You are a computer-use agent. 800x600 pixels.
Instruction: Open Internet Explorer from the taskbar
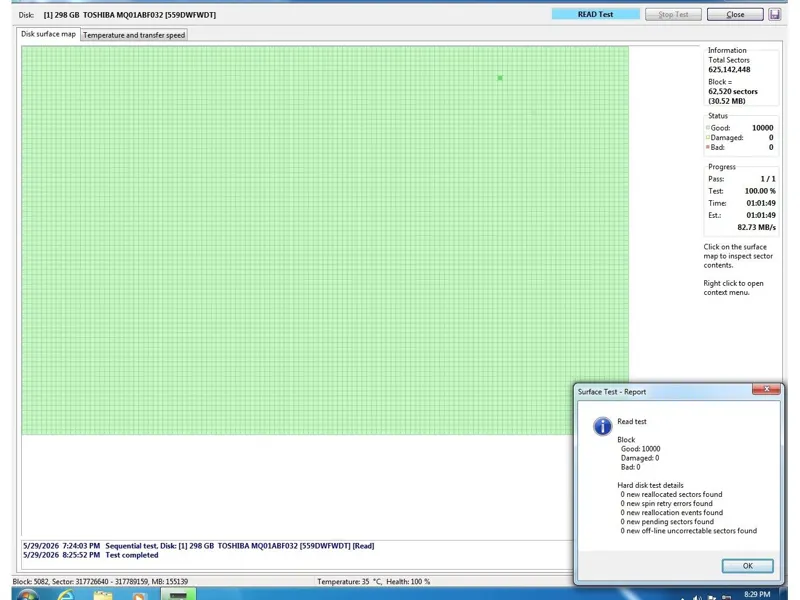tap(66, 595)
